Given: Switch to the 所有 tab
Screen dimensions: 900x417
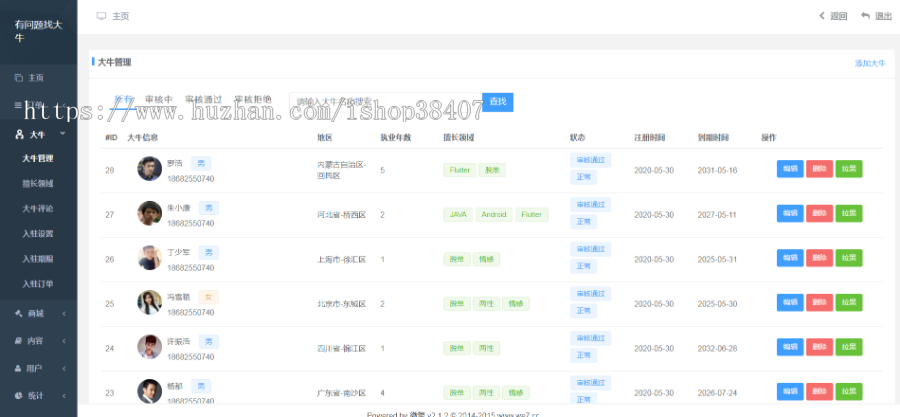Looking at the screenshot, I should (123, 99).
